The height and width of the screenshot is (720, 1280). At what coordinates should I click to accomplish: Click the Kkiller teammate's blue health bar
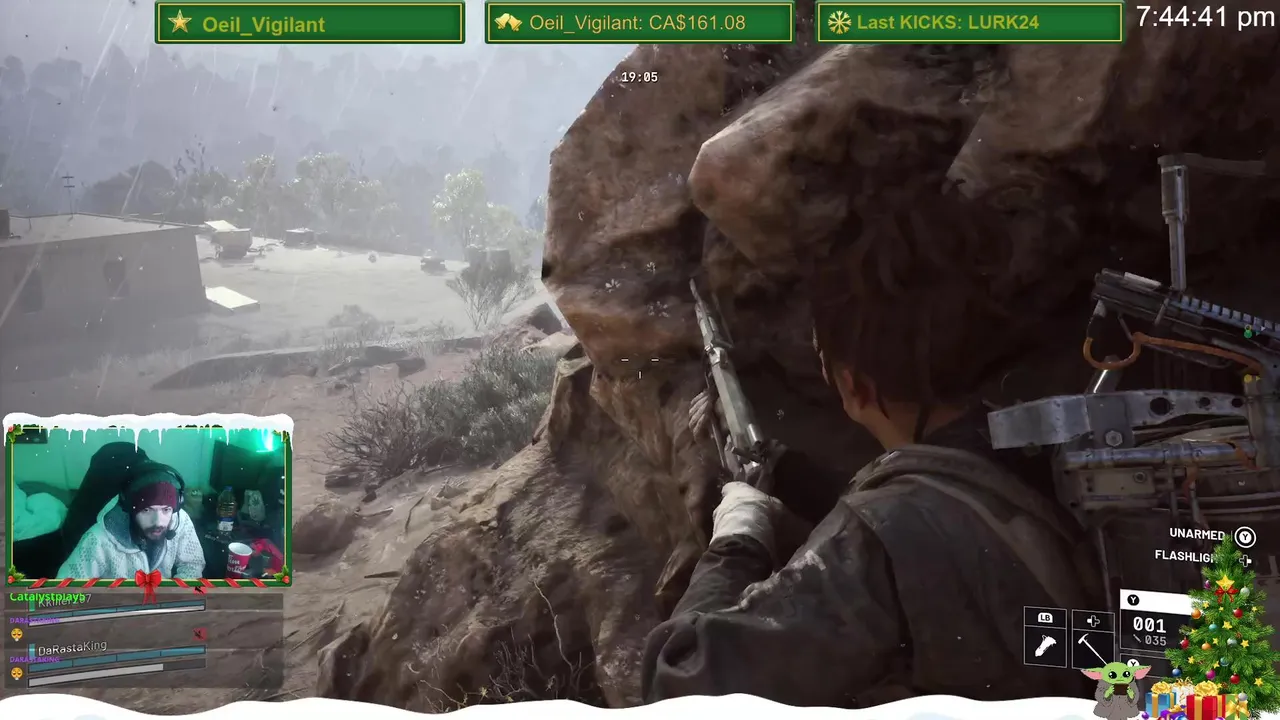117,610
